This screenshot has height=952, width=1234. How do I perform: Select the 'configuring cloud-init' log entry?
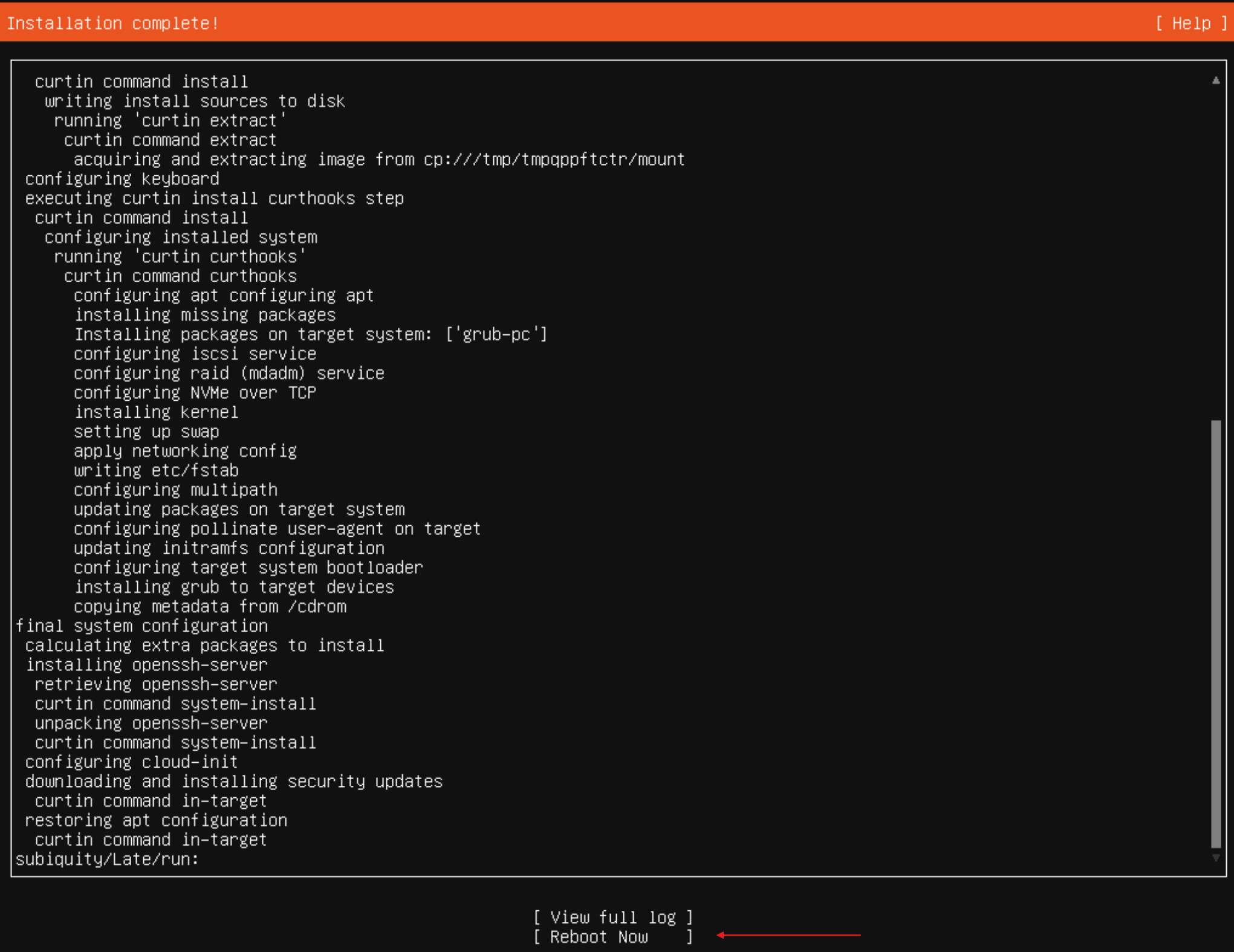[131, 762]
